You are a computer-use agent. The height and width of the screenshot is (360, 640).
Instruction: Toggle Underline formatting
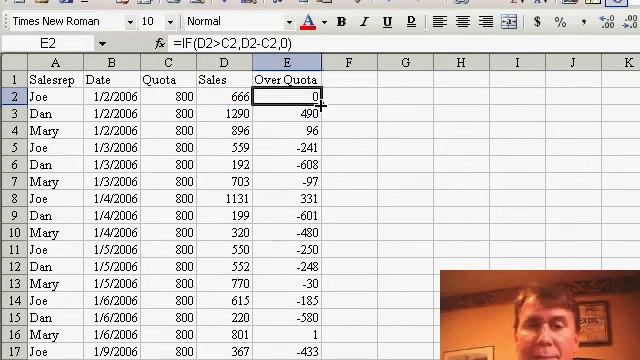coord(387,22)
